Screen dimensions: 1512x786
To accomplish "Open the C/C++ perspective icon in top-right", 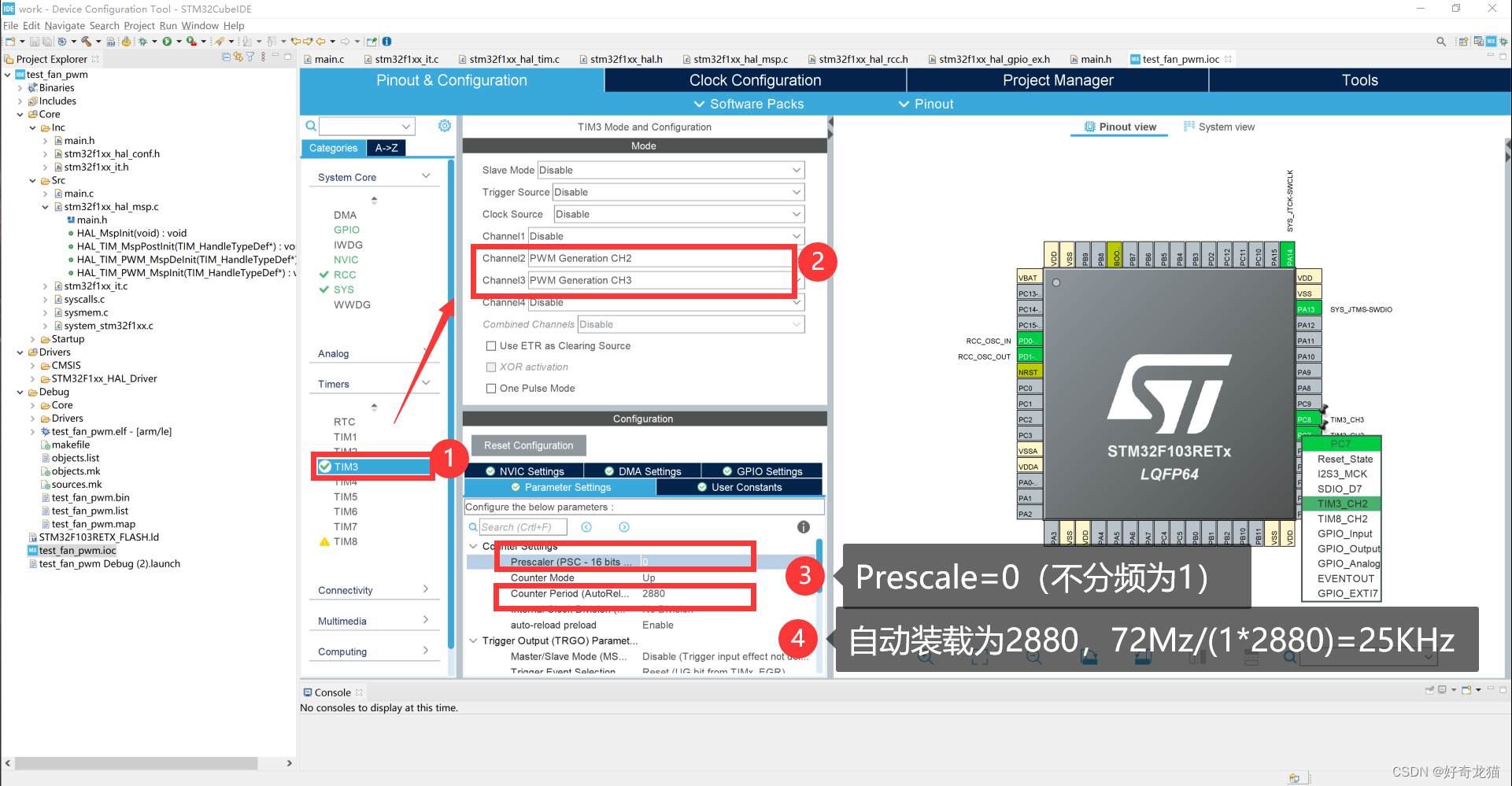I will 1478,40.
